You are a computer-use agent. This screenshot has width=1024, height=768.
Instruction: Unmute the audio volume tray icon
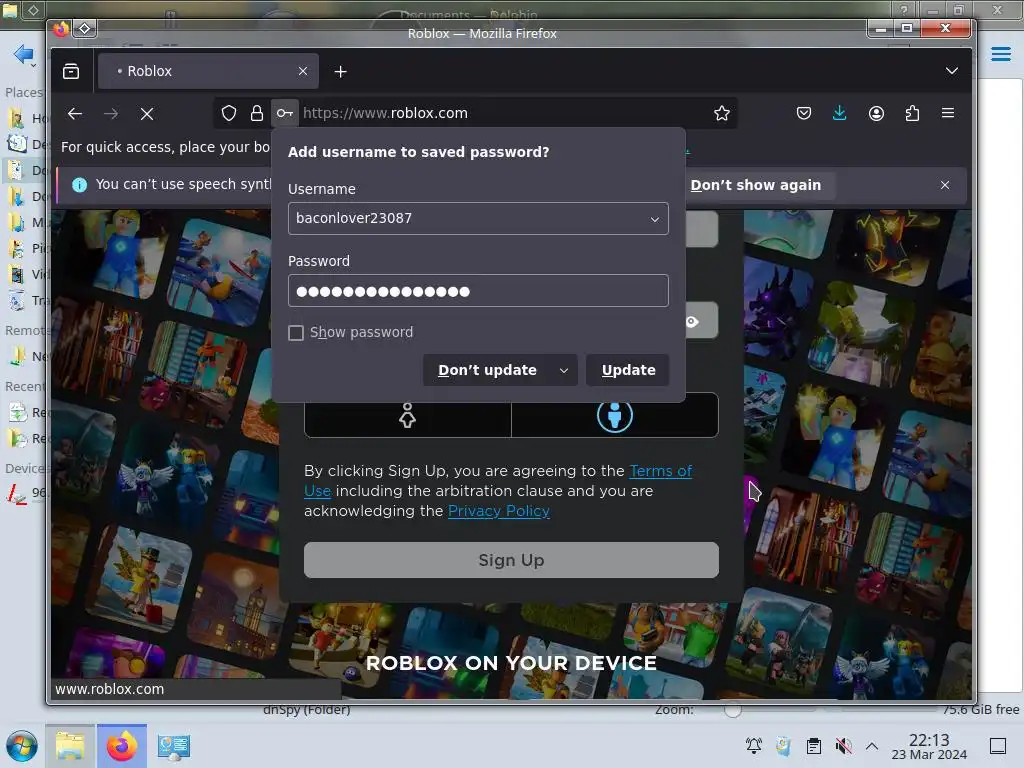point(843,745)
